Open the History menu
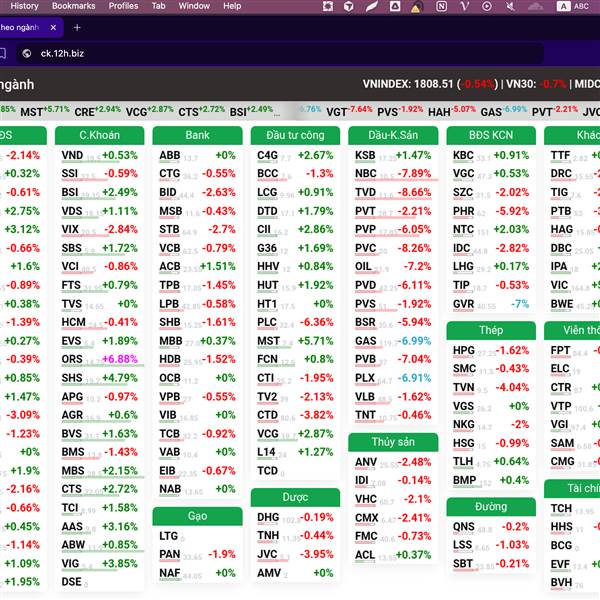This screenshot has height=600, width=600. 24,6
